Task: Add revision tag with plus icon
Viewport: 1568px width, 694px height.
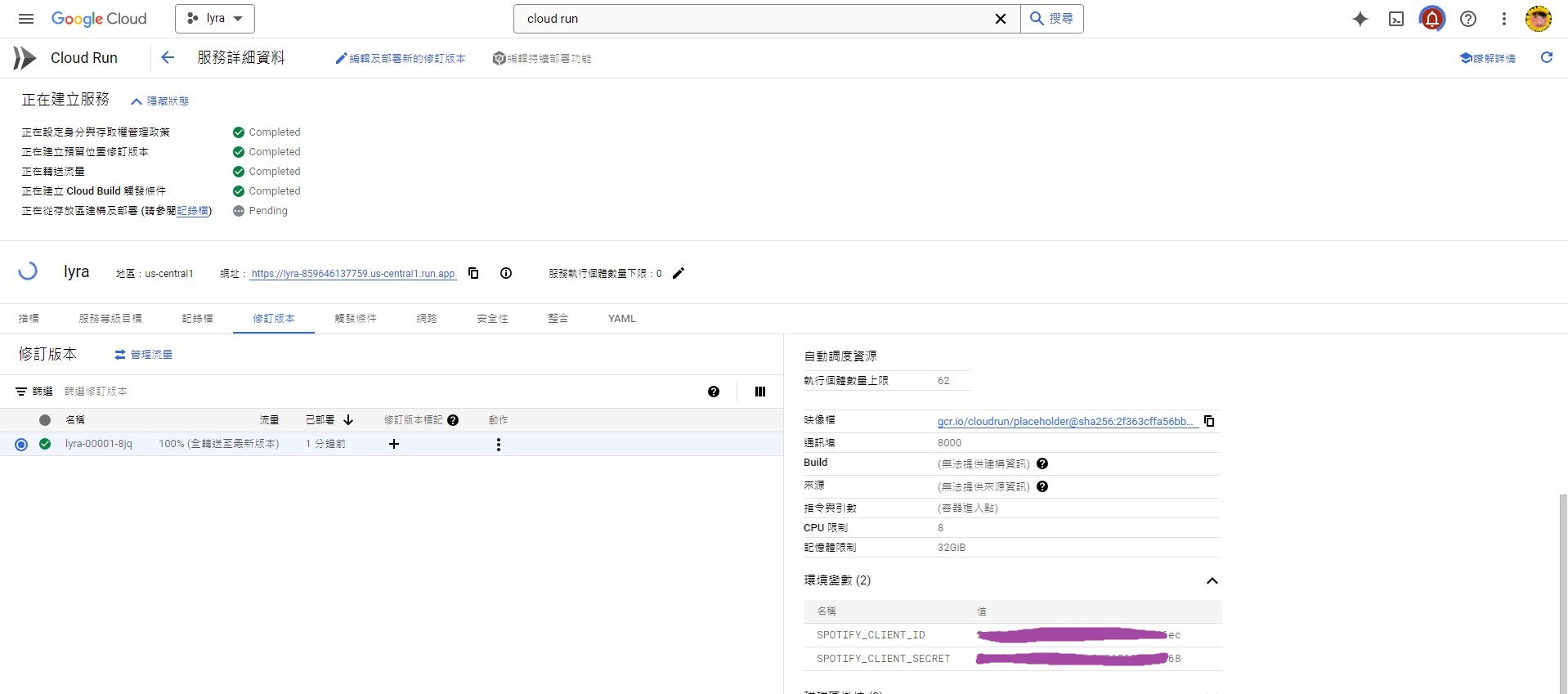Action: (394, 444)
